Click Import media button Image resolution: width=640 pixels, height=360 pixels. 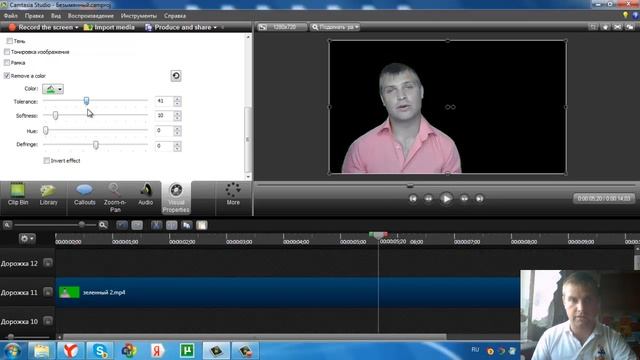[x=109, y=27]
